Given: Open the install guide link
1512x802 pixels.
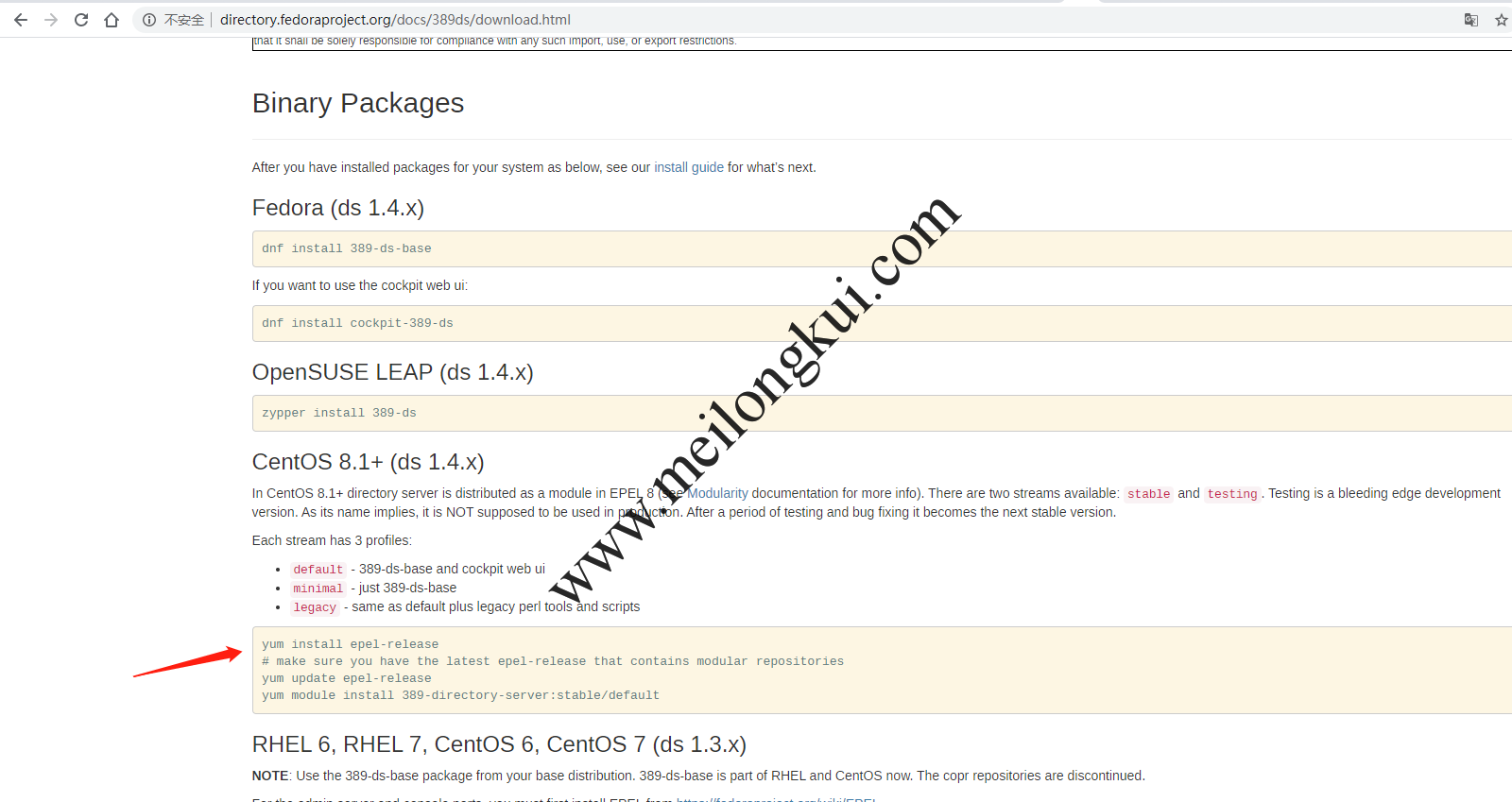Looking at the screenshot, I should (689, 167).
